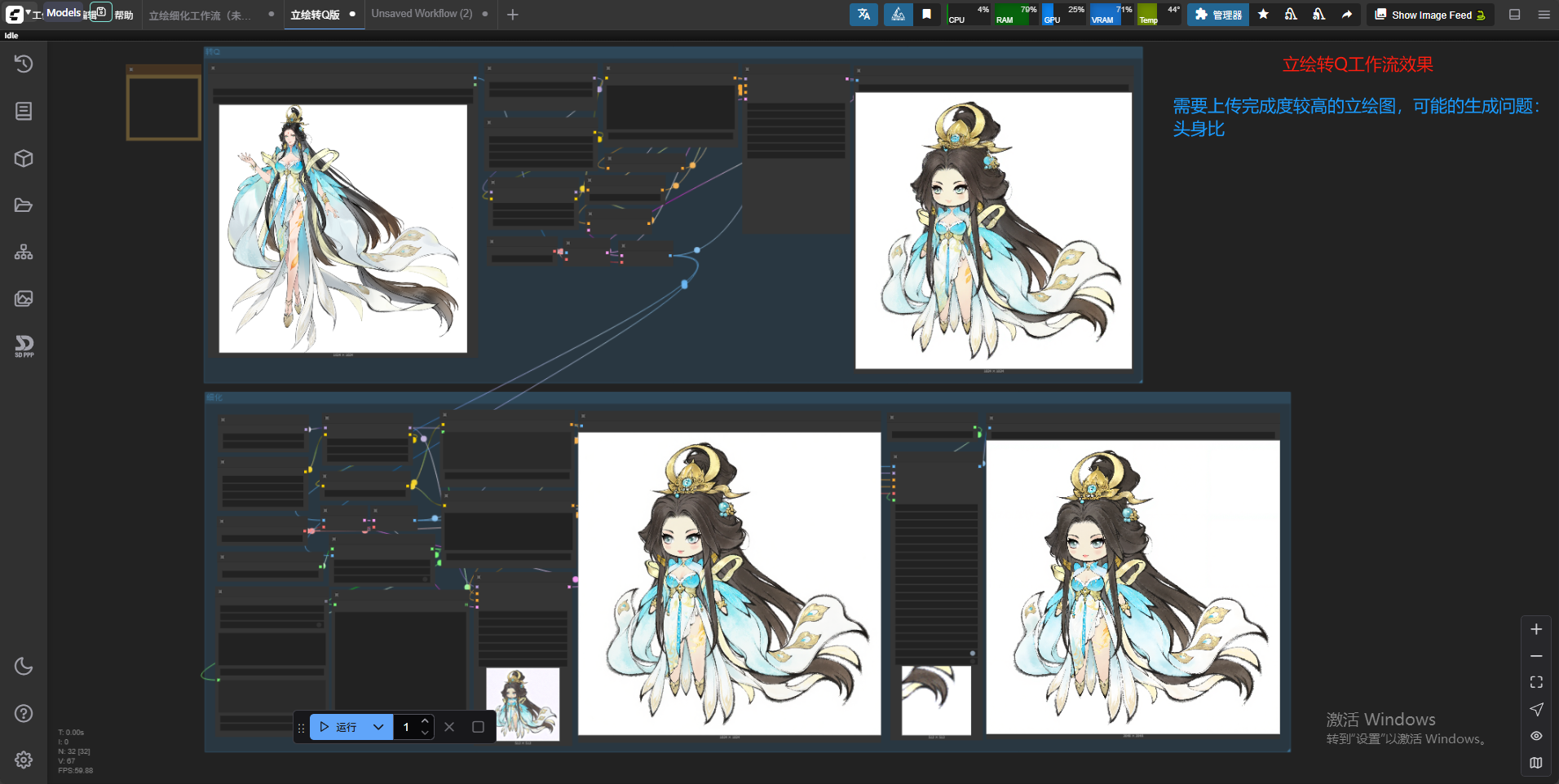Toggle the bottom panel icon at top right

tap(1515, 15)
